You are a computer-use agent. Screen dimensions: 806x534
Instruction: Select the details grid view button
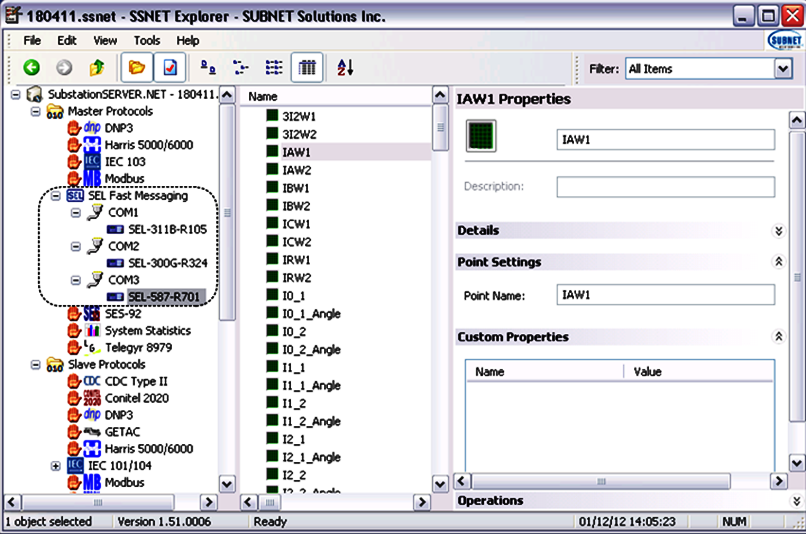tap(307, 67)
